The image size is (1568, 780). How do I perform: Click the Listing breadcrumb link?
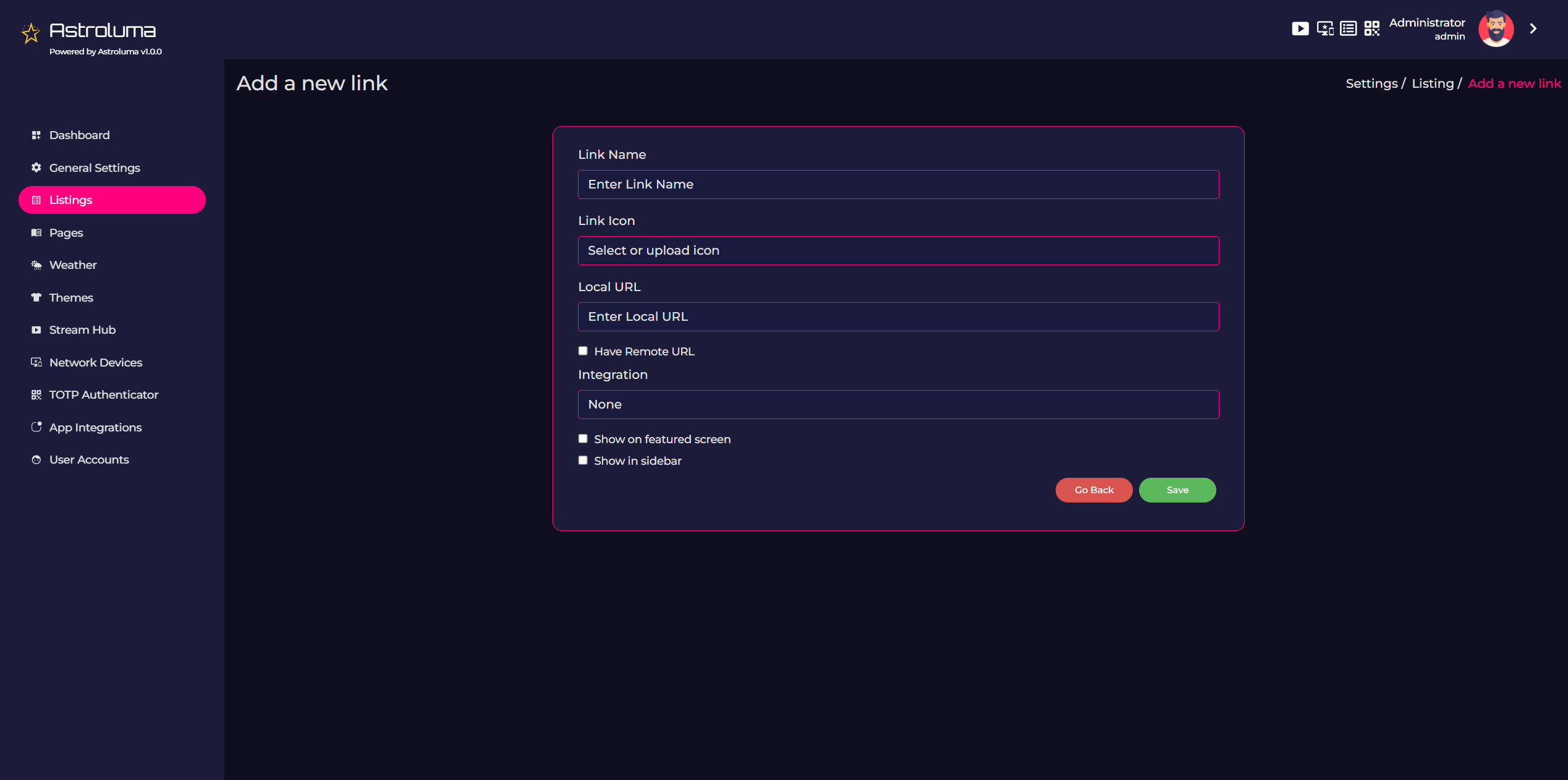tap(1432, 83)
